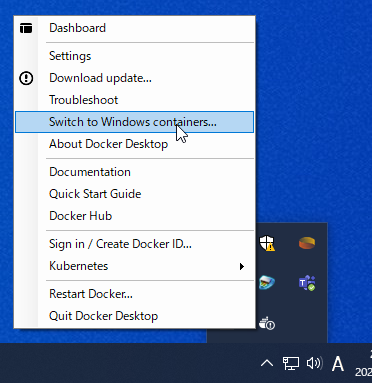Open Docker Hub from the menu
This screenshot has width=372, height=383.
pos(134,216)
